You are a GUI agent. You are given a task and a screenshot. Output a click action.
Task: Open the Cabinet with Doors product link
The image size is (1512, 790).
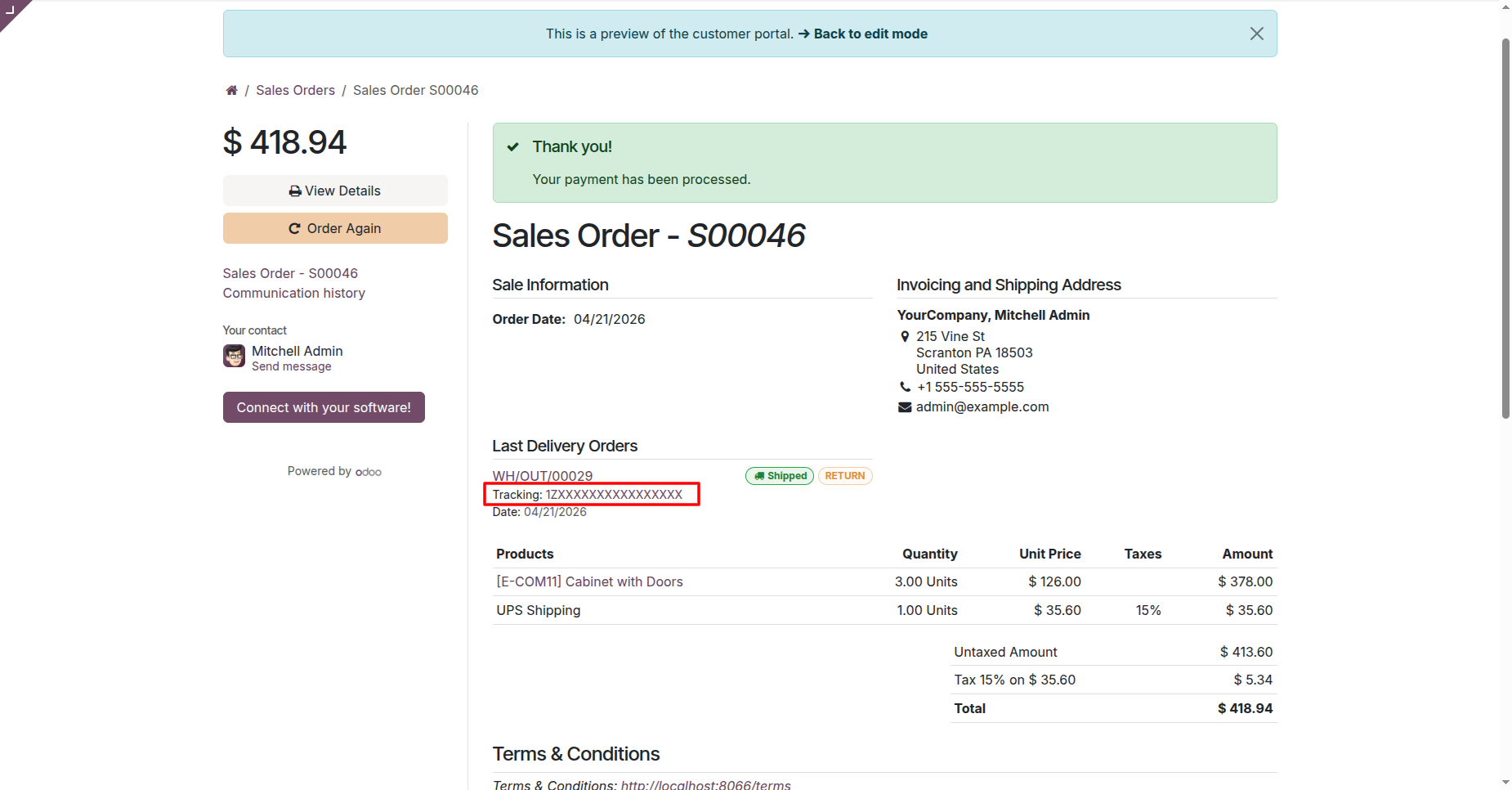589,581
